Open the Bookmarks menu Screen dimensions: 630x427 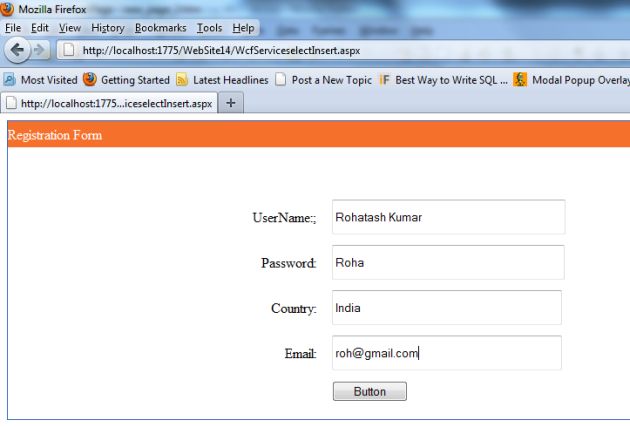point(160,28)
